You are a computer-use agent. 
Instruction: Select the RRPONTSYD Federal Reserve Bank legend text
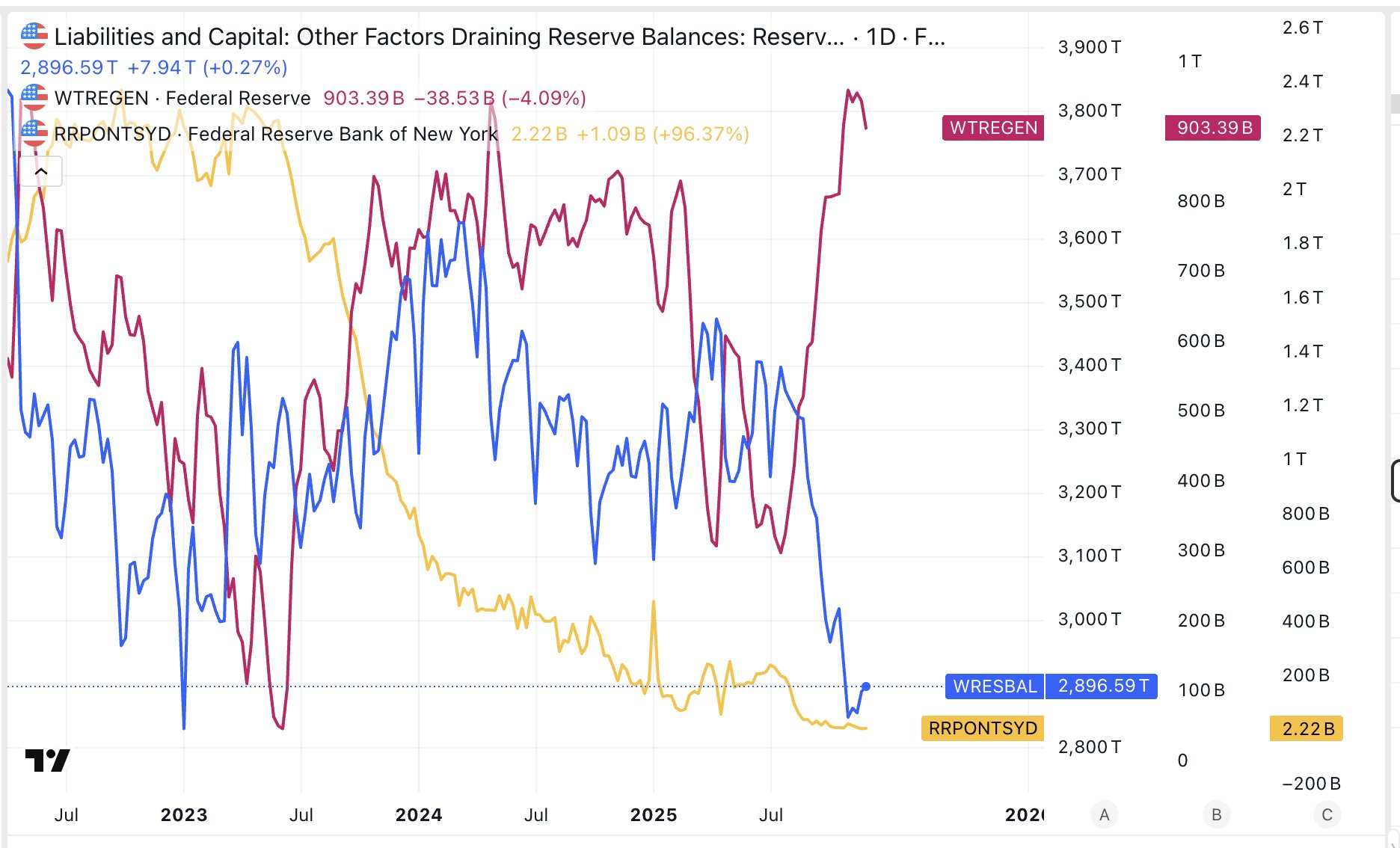pyautogui.click(x=275, y=134)
